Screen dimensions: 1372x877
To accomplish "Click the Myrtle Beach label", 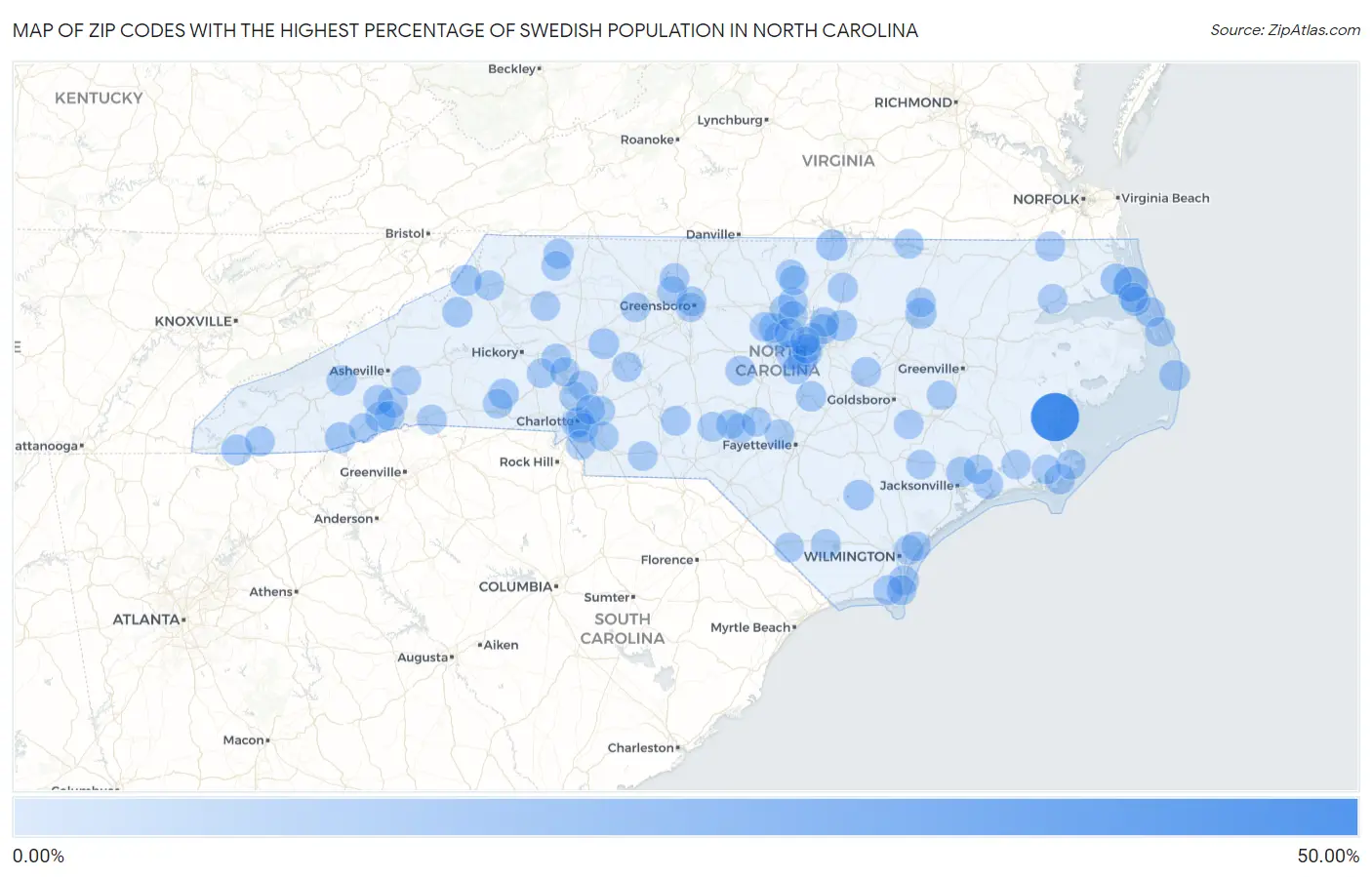I will (750, 627).
